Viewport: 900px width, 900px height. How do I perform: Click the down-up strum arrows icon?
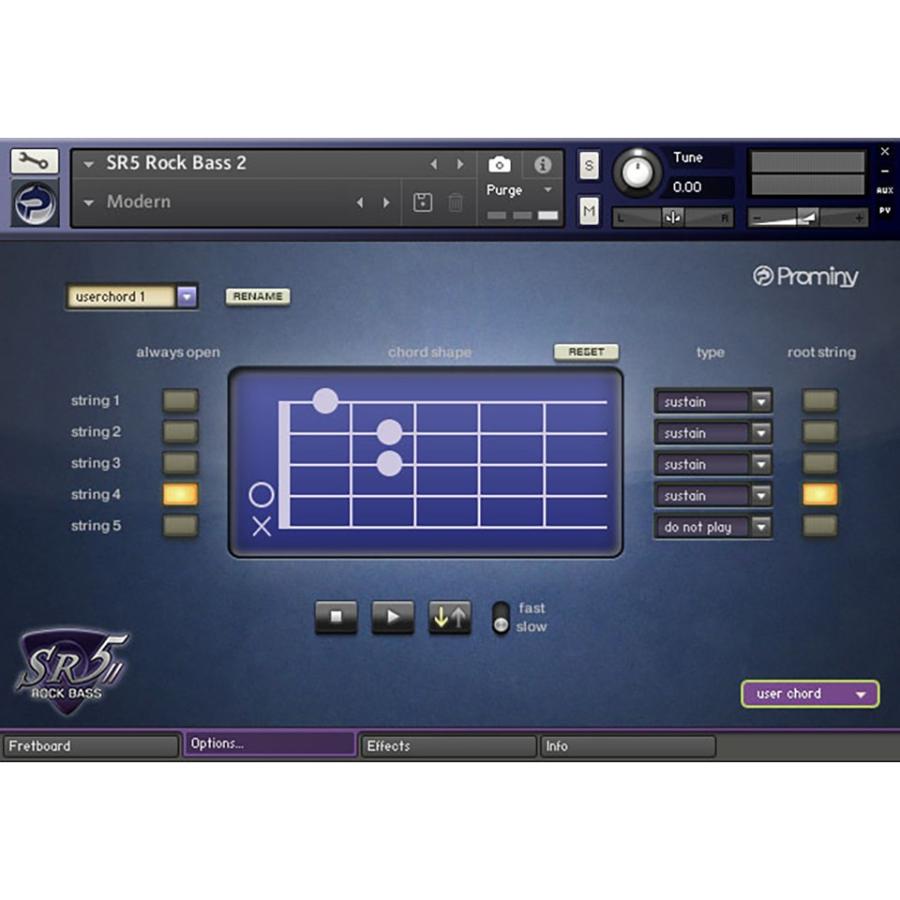point(449,617)
